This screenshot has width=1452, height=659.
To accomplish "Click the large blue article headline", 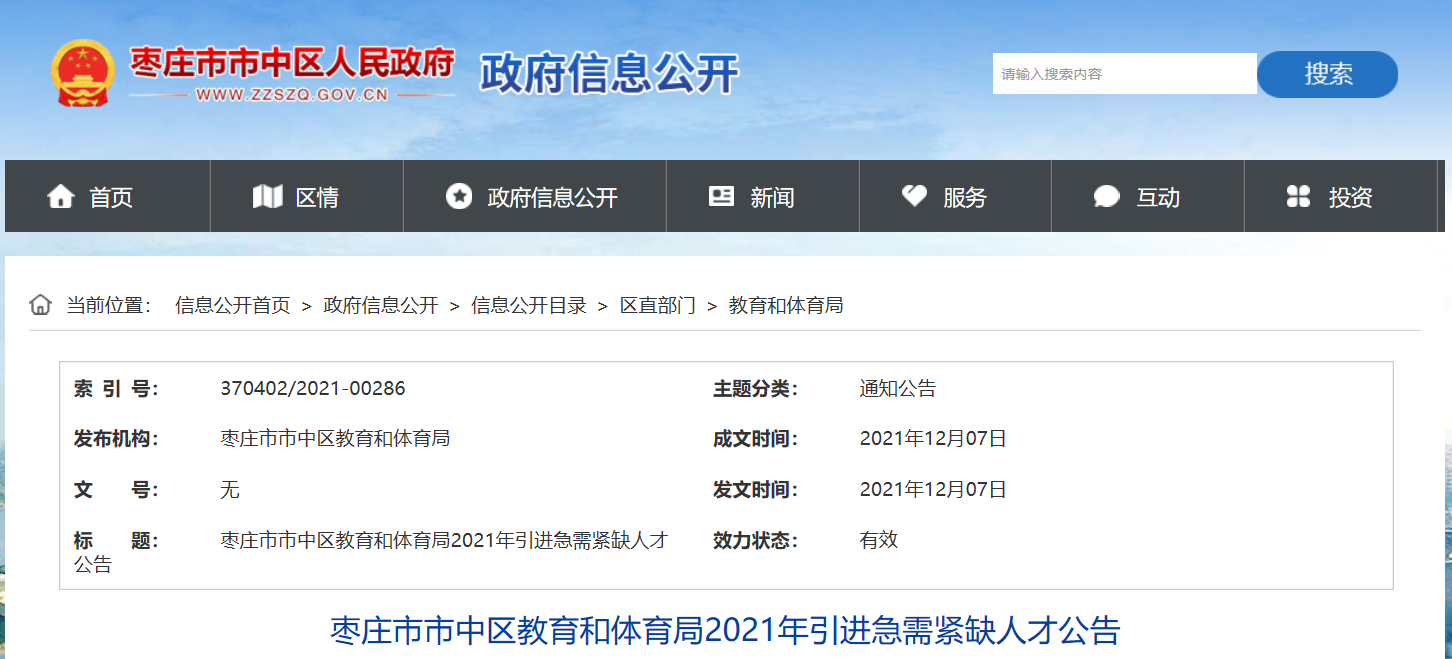I will click(x=725, y=631).
